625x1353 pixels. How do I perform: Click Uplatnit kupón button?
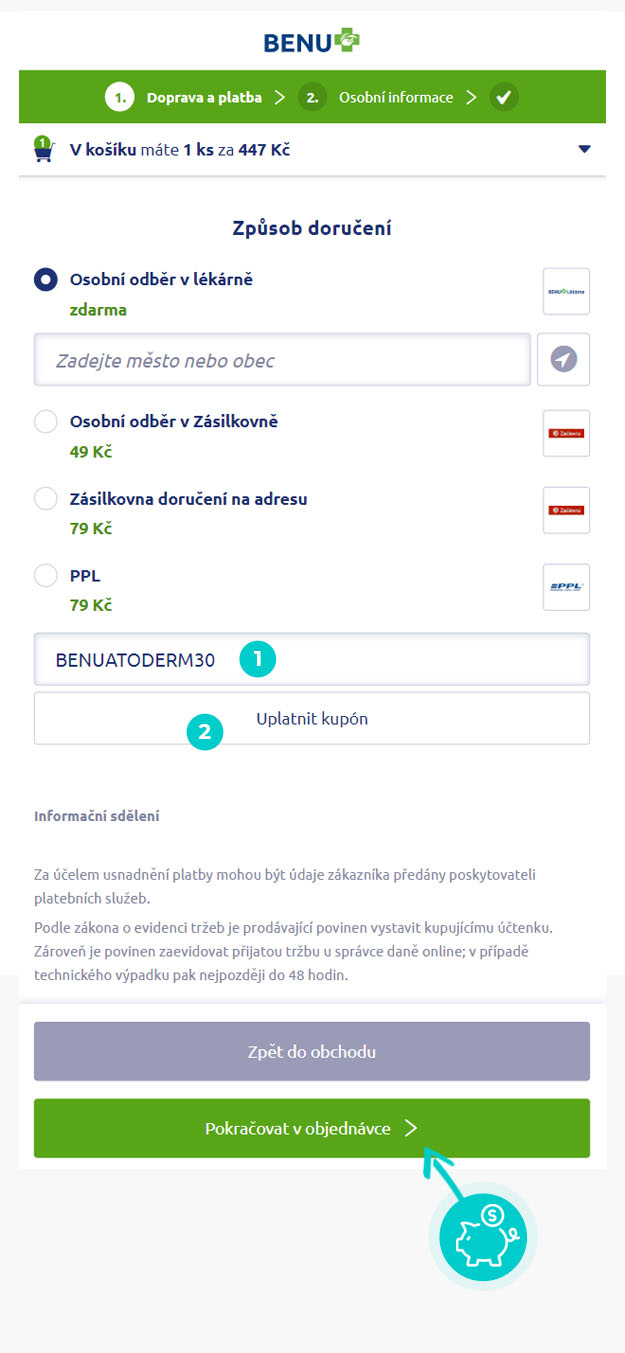coord(312,718)
